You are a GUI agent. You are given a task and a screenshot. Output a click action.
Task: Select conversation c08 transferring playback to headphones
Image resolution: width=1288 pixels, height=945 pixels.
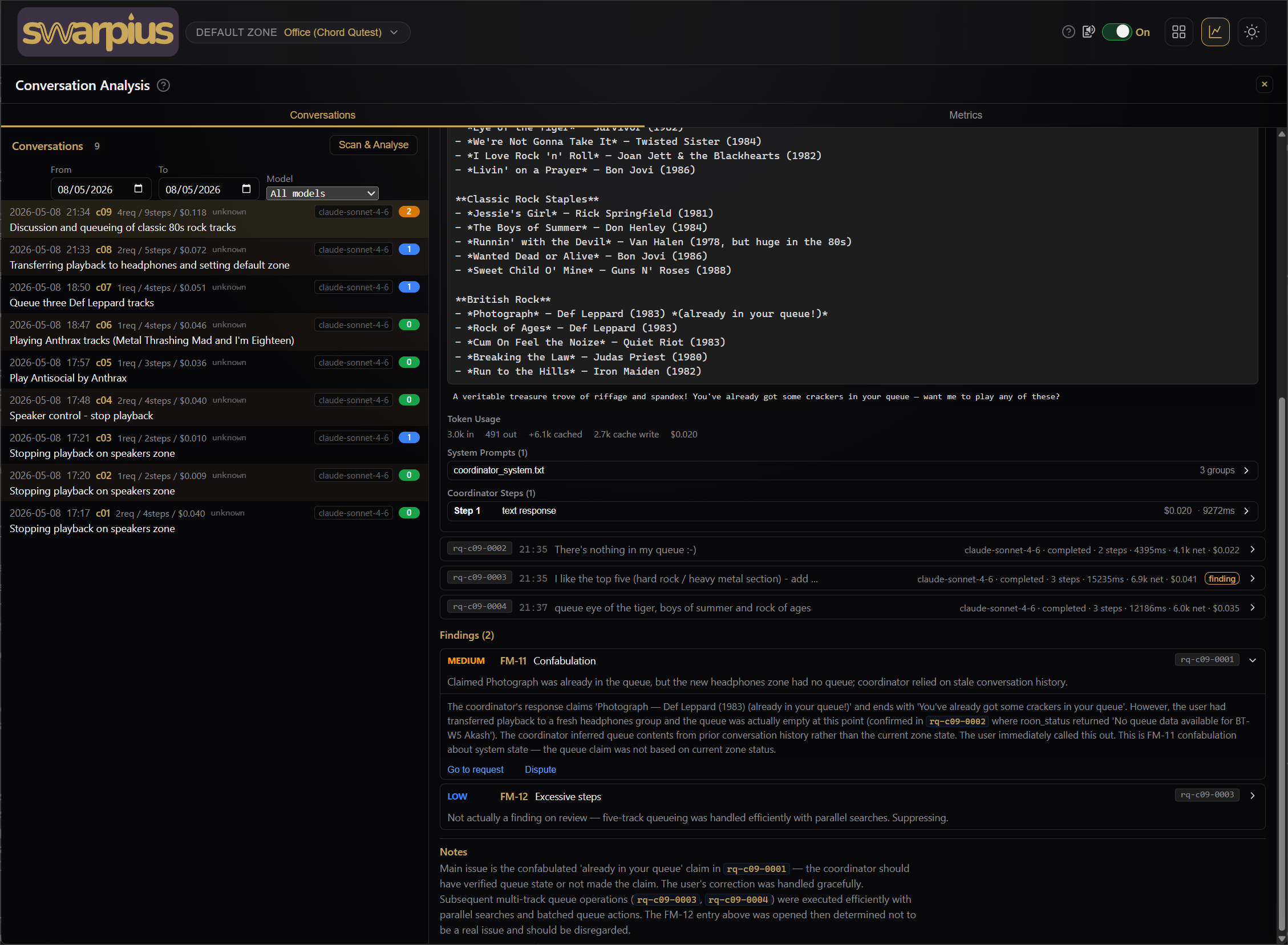(214, 257)
